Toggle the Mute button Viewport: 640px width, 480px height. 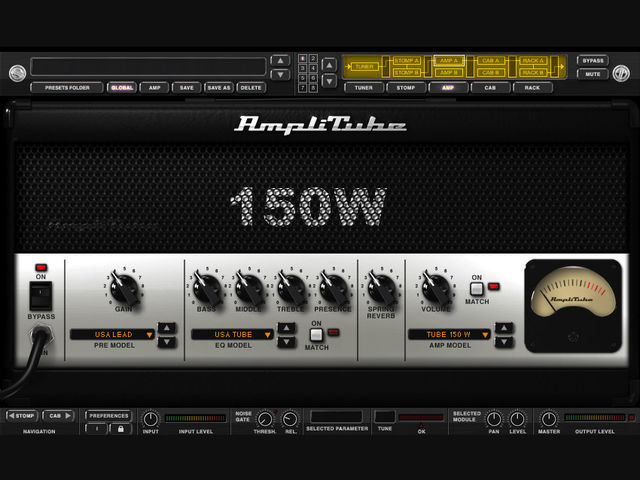click(593, 74)
